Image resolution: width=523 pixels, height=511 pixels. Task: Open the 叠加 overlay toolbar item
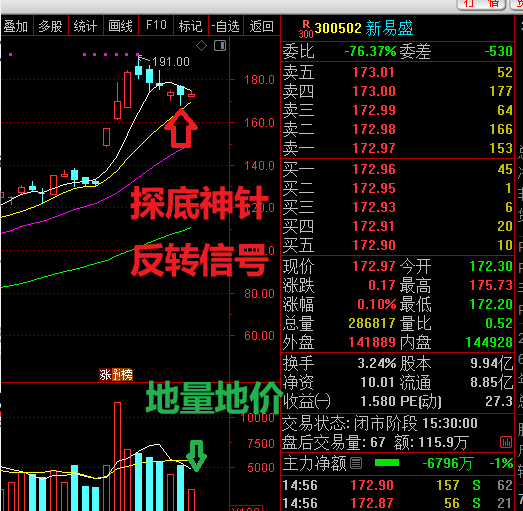pyautogui.click(x=16, y=26)
